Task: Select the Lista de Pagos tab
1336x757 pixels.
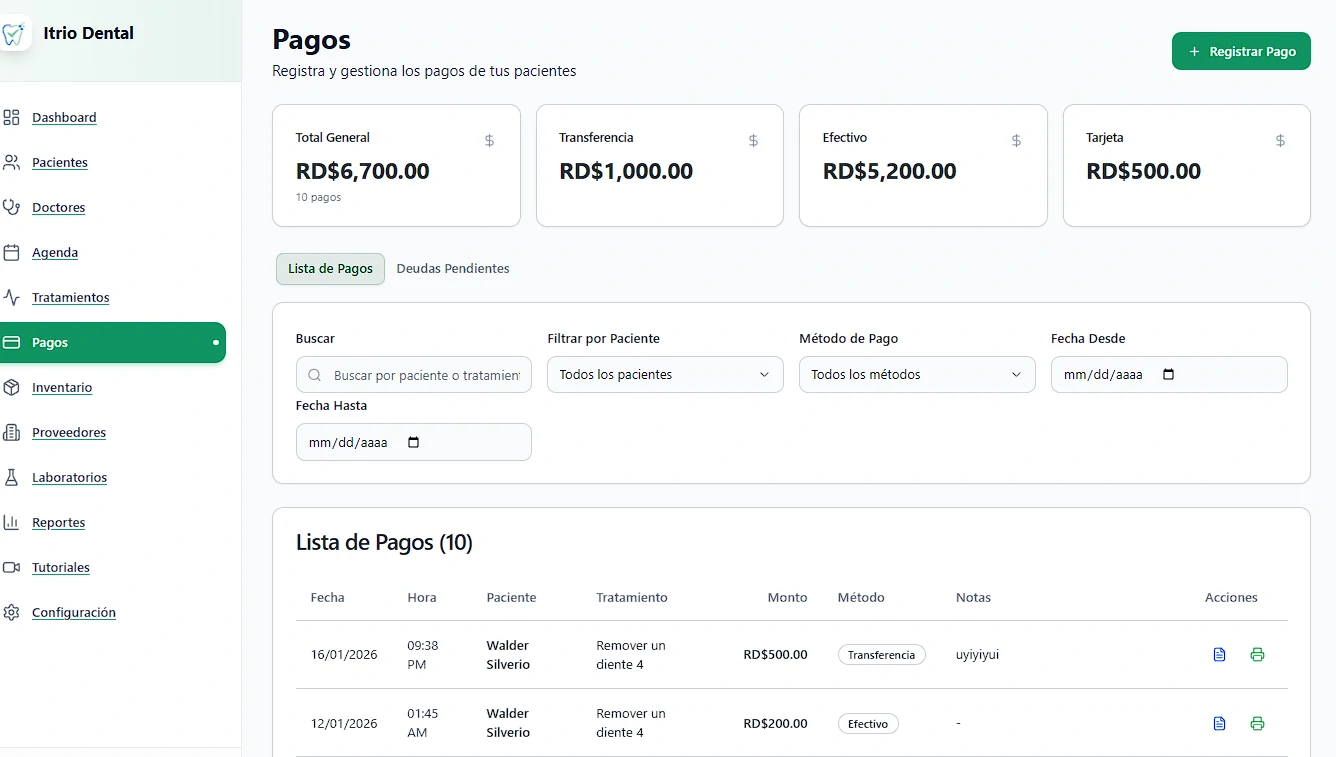Action: point(330,268)
